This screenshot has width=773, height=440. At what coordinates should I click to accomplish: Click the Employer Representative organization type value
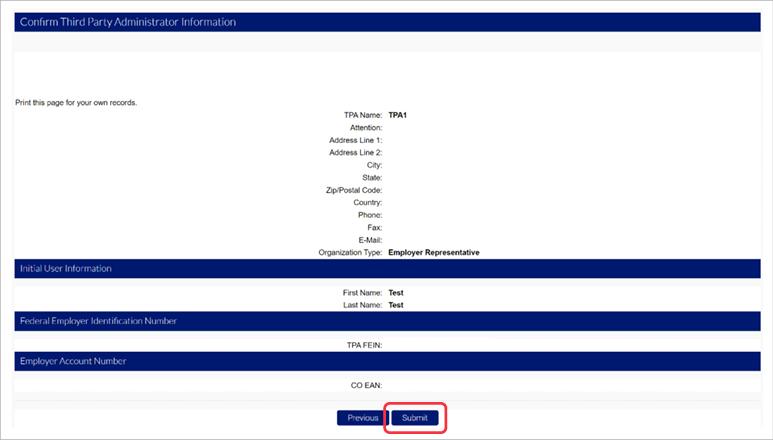(x=433, y=253)
